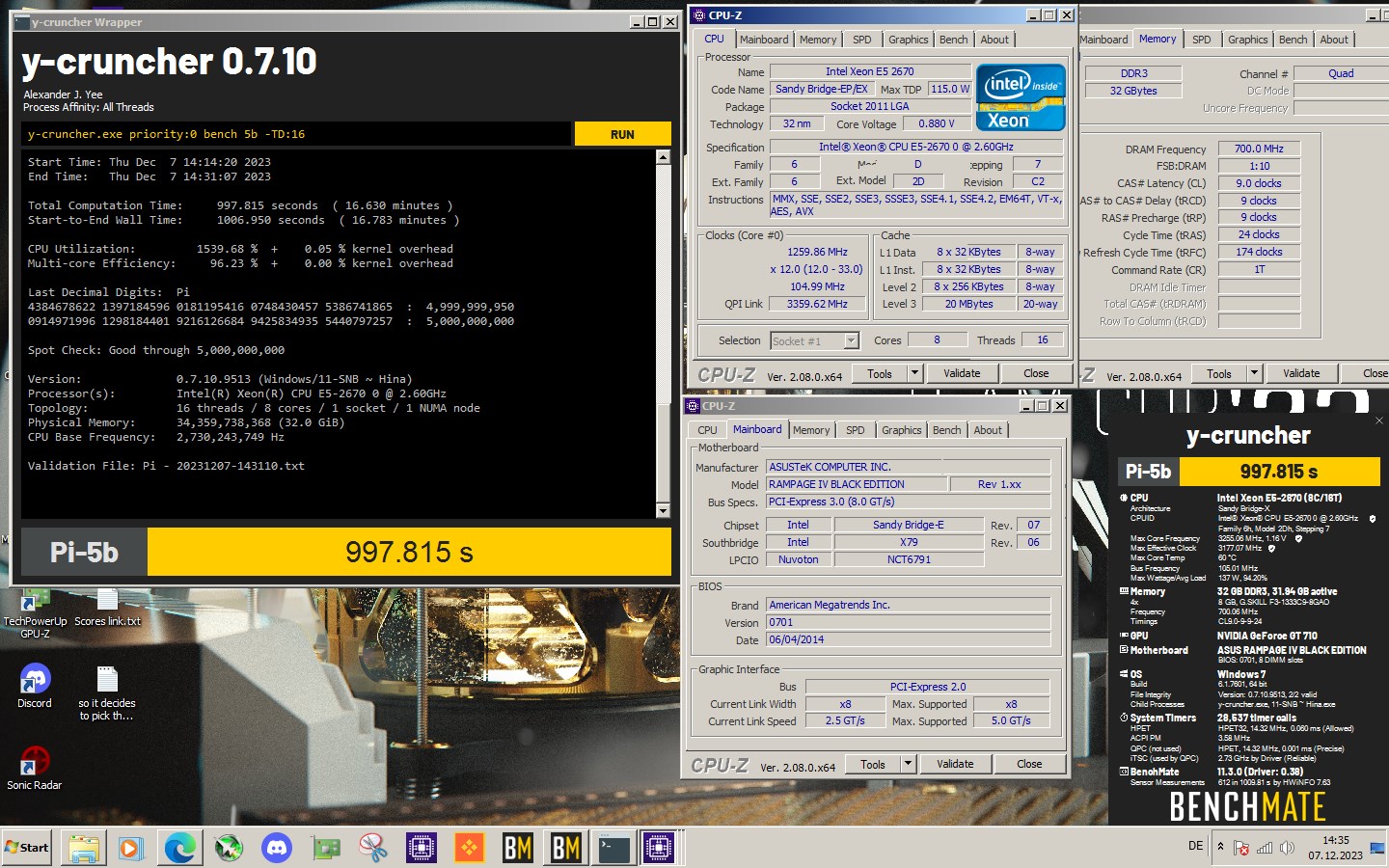Click the DRAM Frequency 700.0 MHz value
This screenshot has height=868, width=1389.
tap(1259, 149)
